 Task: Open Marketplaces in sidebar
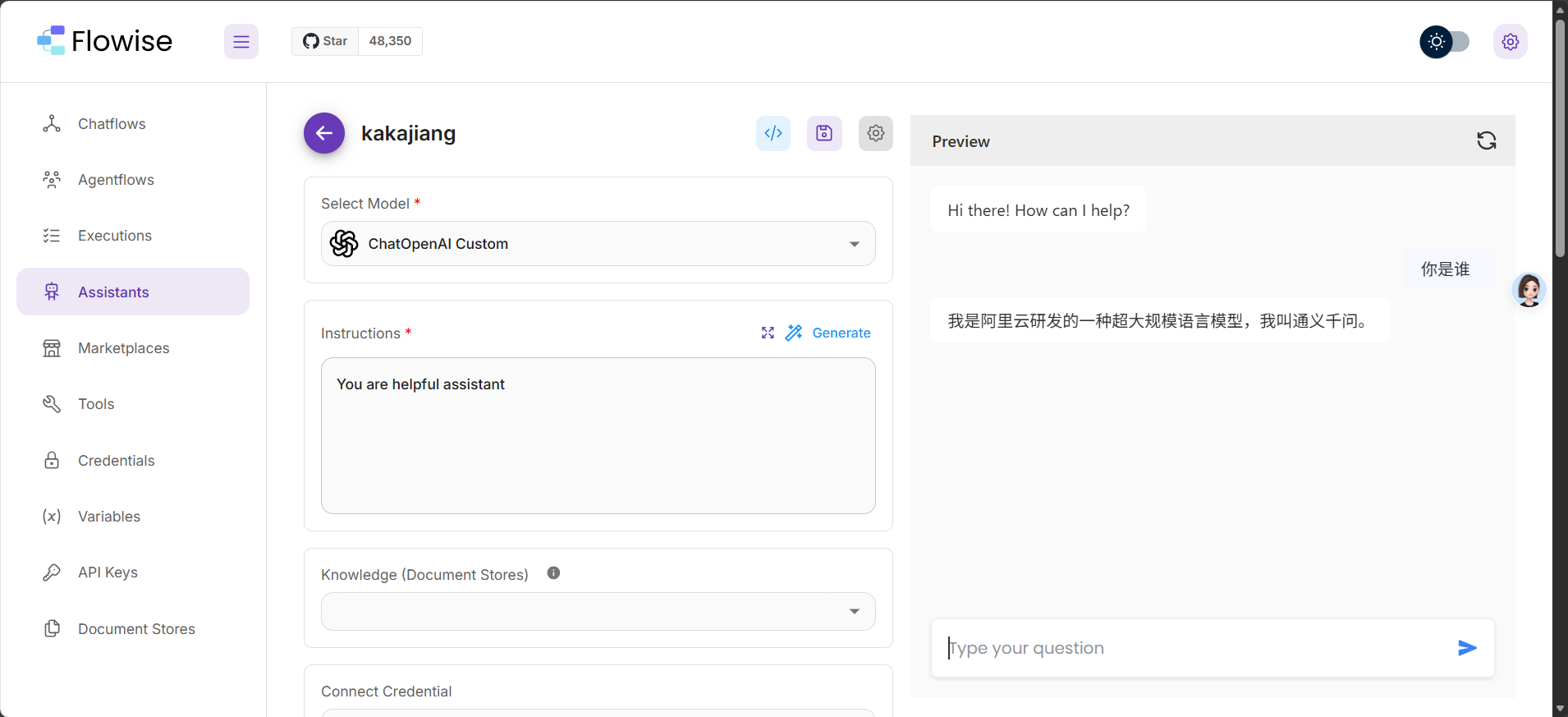[133, 348]
